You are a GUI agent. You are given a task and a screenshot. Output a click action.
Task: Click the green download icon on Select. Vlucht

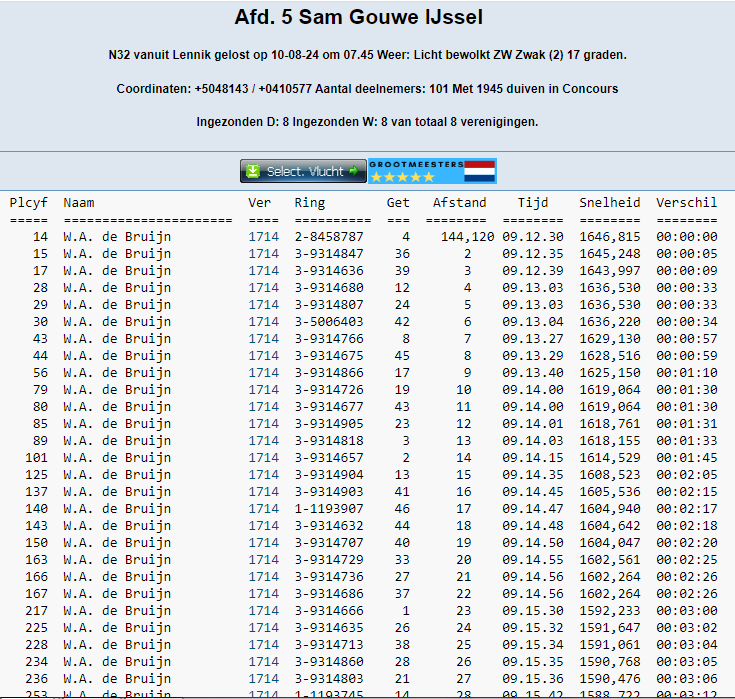click(x=253, y=171)
